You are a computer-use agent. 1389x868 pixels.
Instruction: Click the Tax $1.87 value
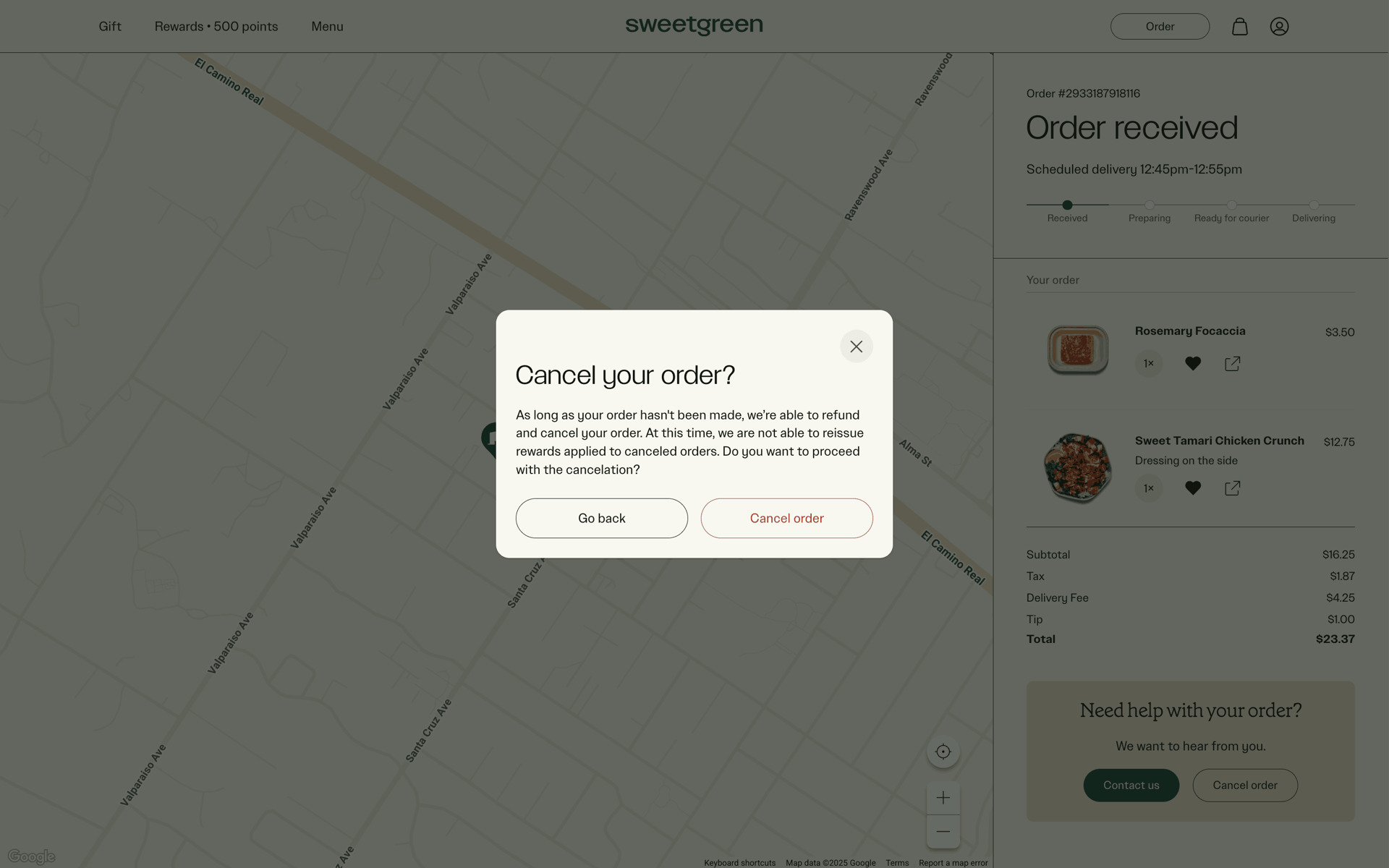1342,576
